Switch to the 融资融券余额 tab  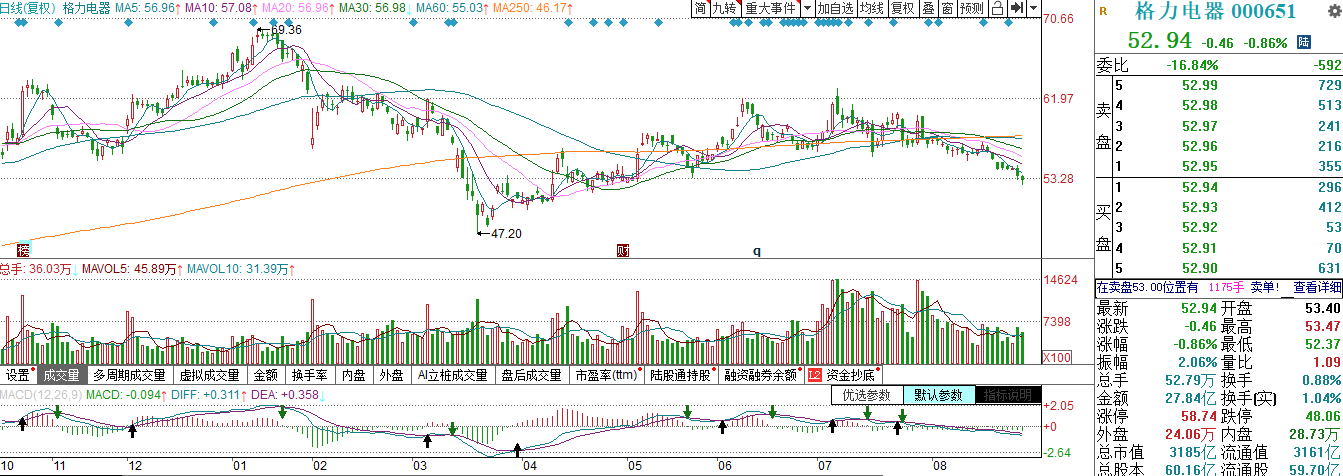pos(763,376)
